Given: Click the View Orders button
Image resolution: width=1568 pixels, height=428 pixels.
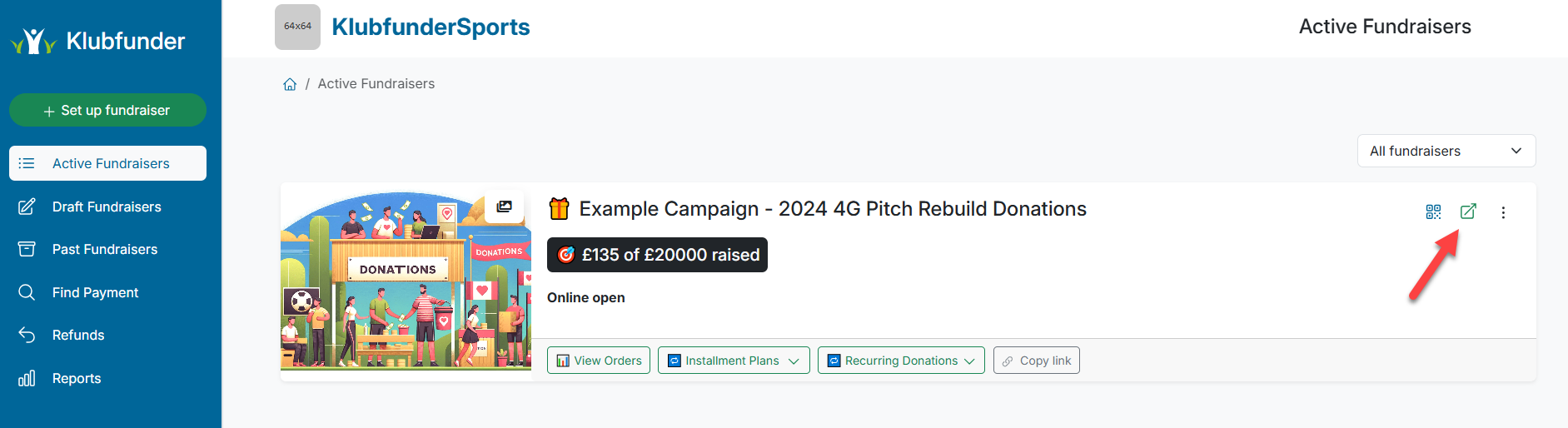Looking at the screenshot, I should [x=599, y=361].
